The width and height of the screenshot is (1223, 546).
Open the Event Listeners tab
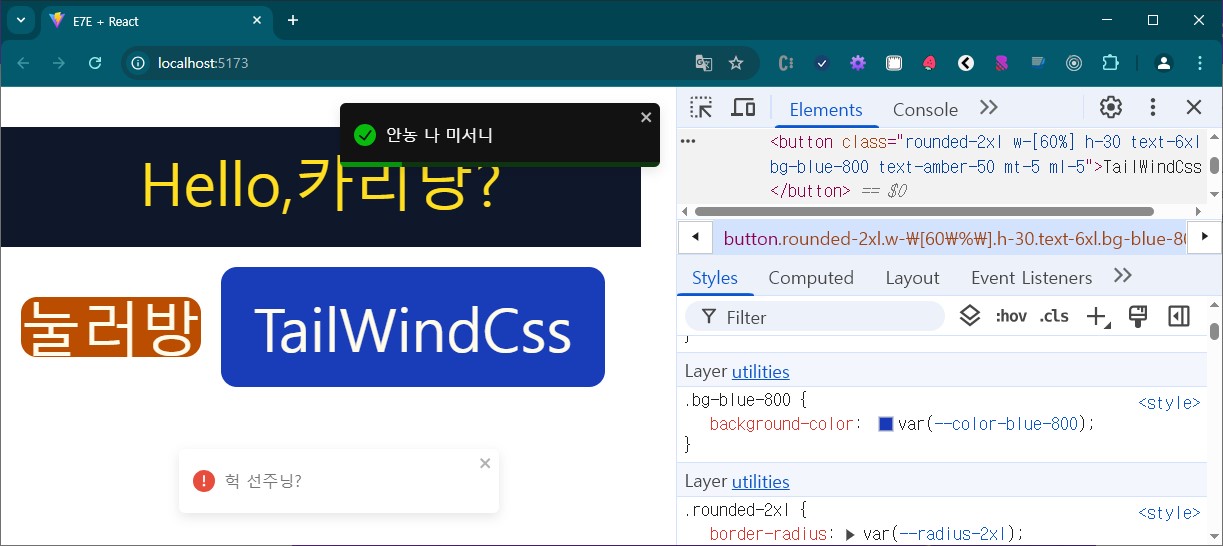pyautogui.click(x=1032, y=277)
